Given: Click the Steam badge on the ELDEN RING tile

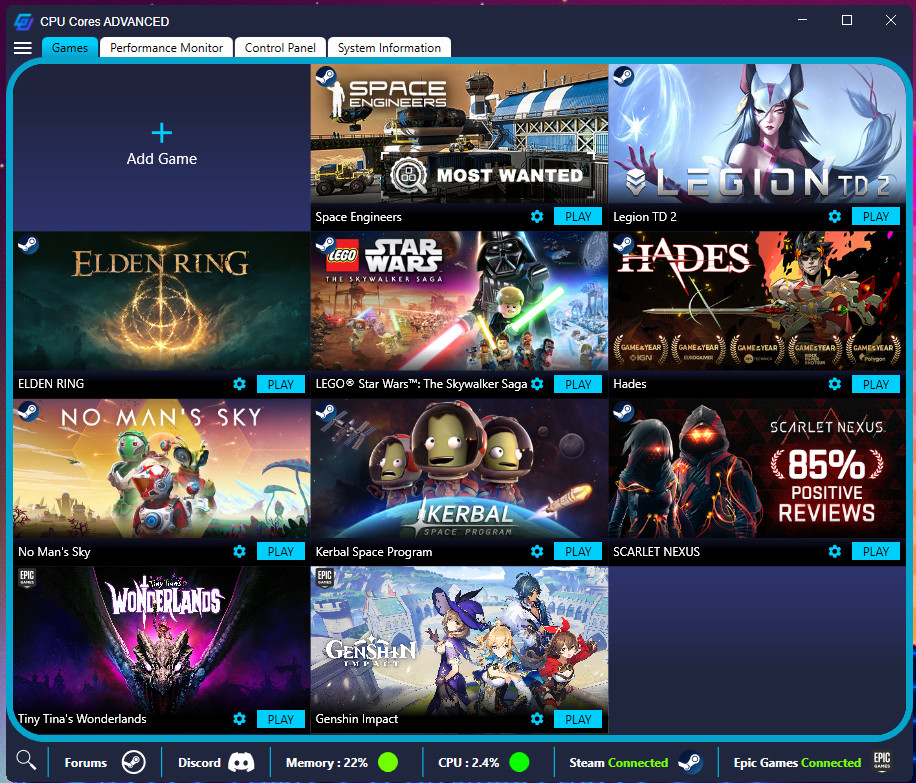Looking at the screenshot, I should click(27, 244).
